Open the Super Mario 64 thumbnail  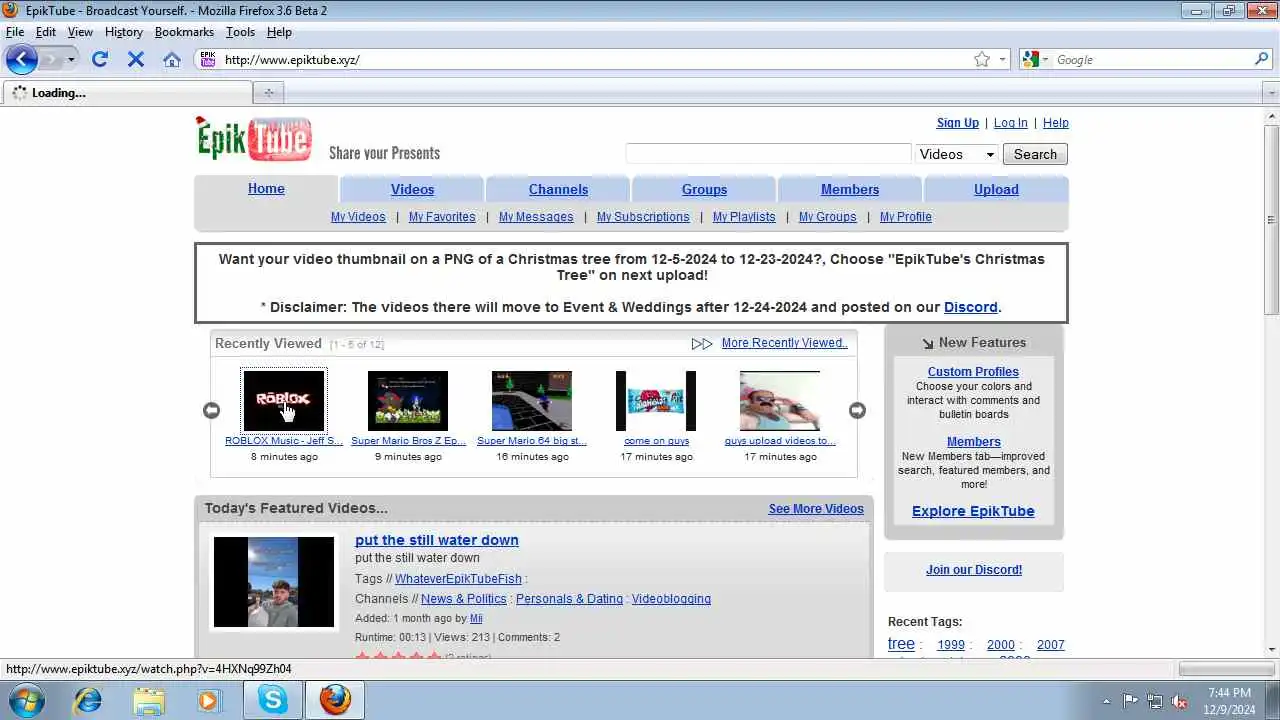point(532,401)
